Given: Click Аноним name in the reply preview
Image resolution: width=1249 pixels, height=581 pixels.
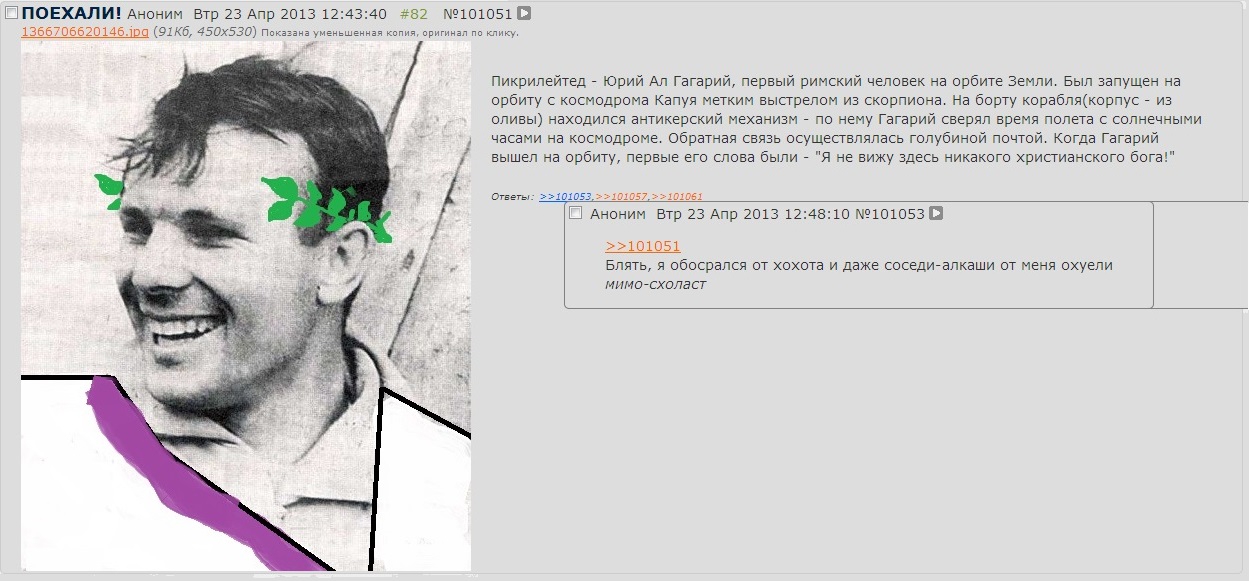Looking at the screenshot, I should (618, 213).
